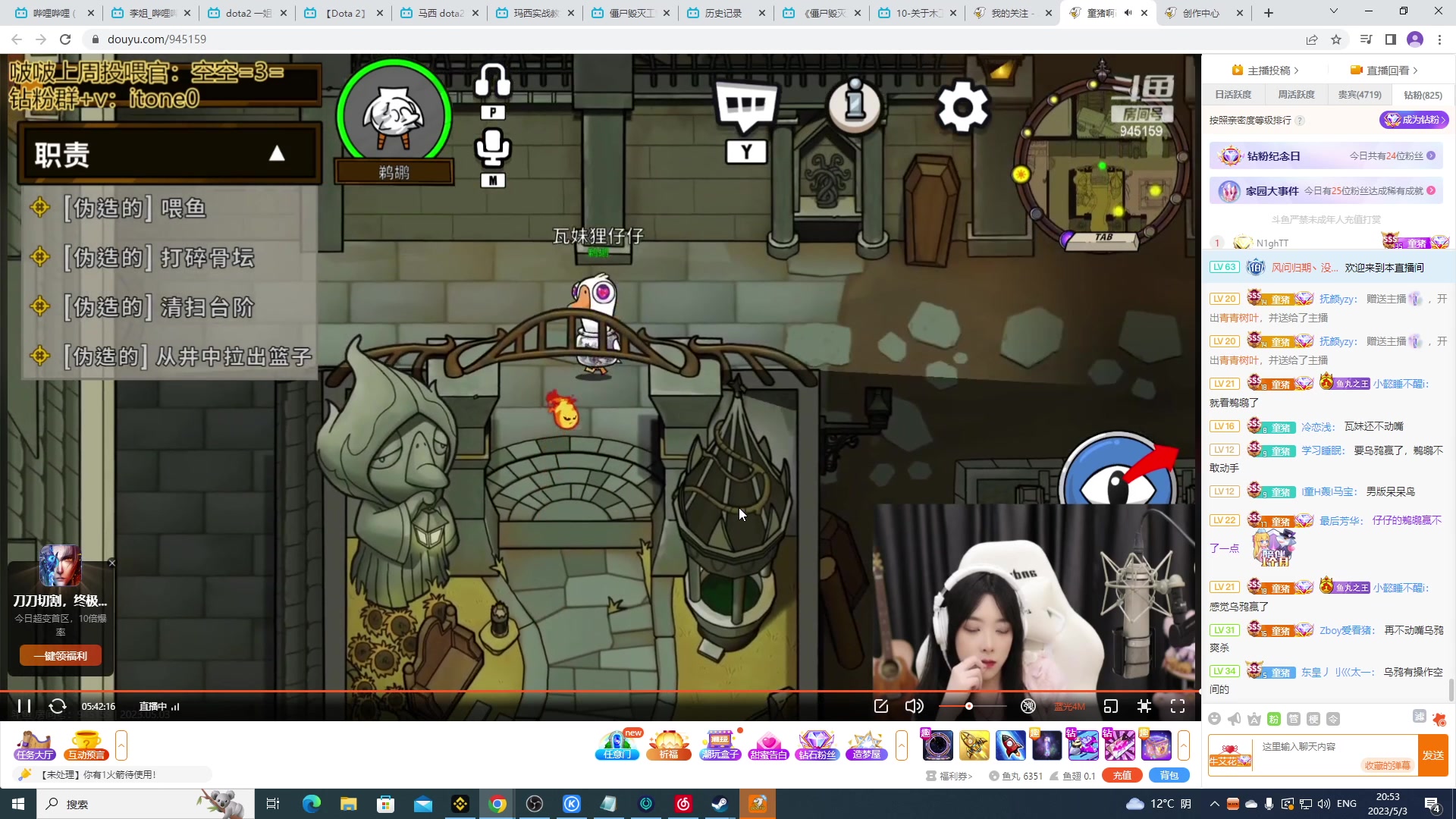Screen dimensions: 1456x819
Task: Select the black hole gift
Action: tap(937, 745)
